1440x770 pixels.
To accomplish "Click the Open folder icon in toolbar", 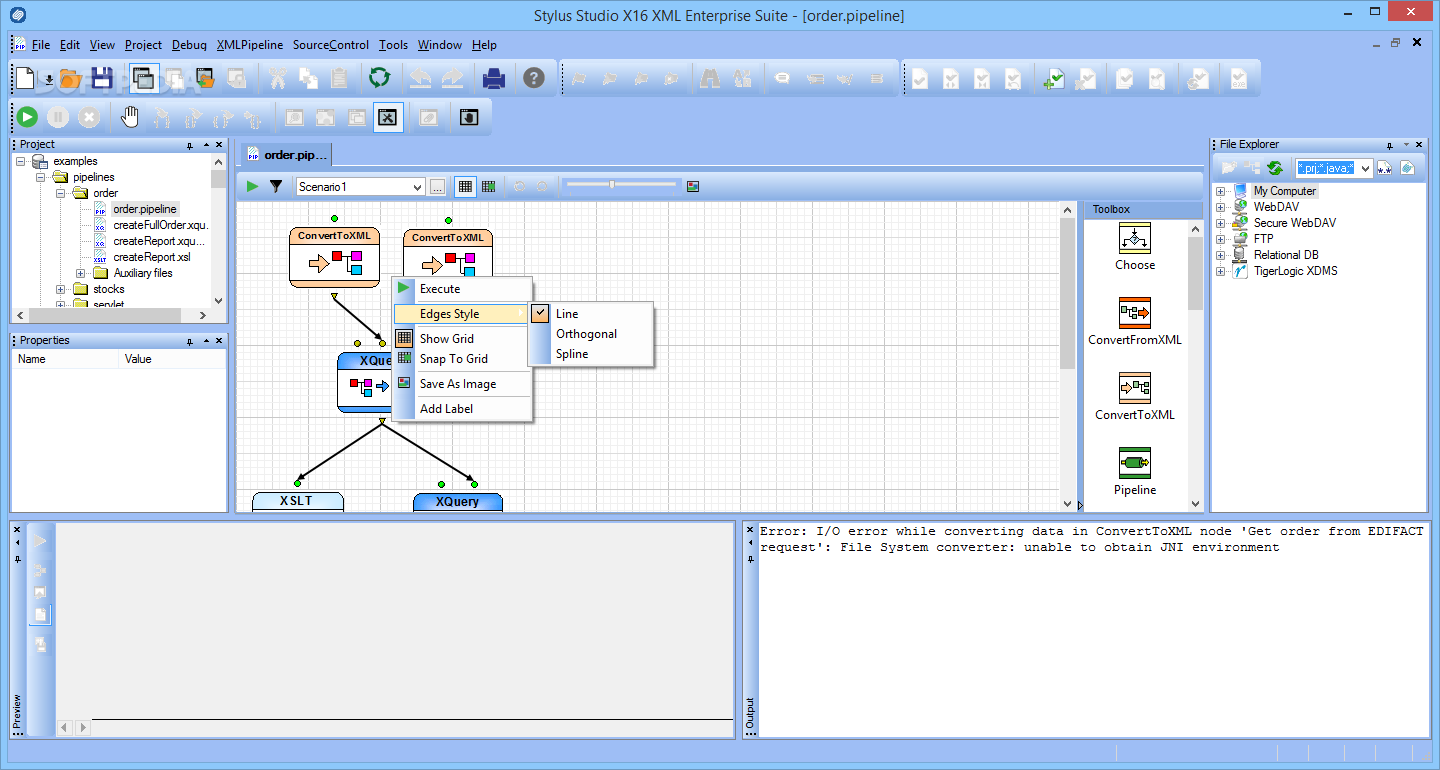I will tap(69, 78).
